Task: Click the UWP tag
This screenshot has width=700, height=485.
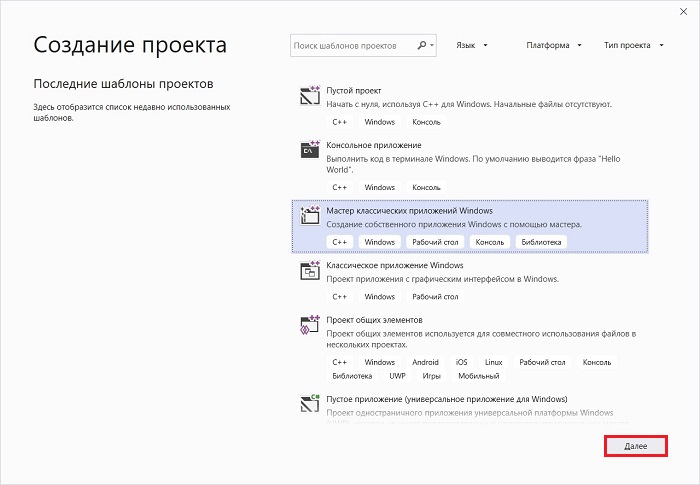Action: point(397,376)
